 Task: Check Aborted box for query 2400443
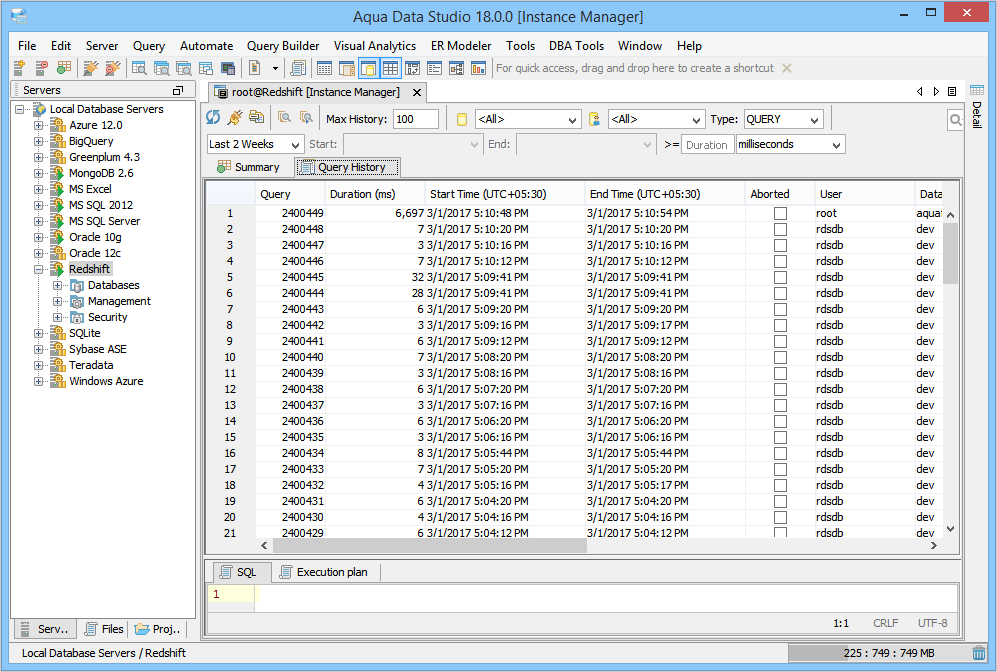780,310
